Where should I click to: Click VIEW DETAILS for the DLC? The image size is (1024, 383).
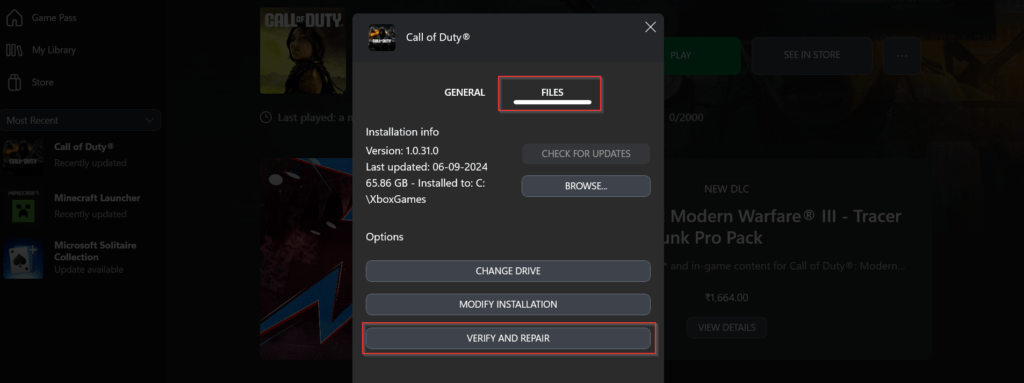click(726, 327)
